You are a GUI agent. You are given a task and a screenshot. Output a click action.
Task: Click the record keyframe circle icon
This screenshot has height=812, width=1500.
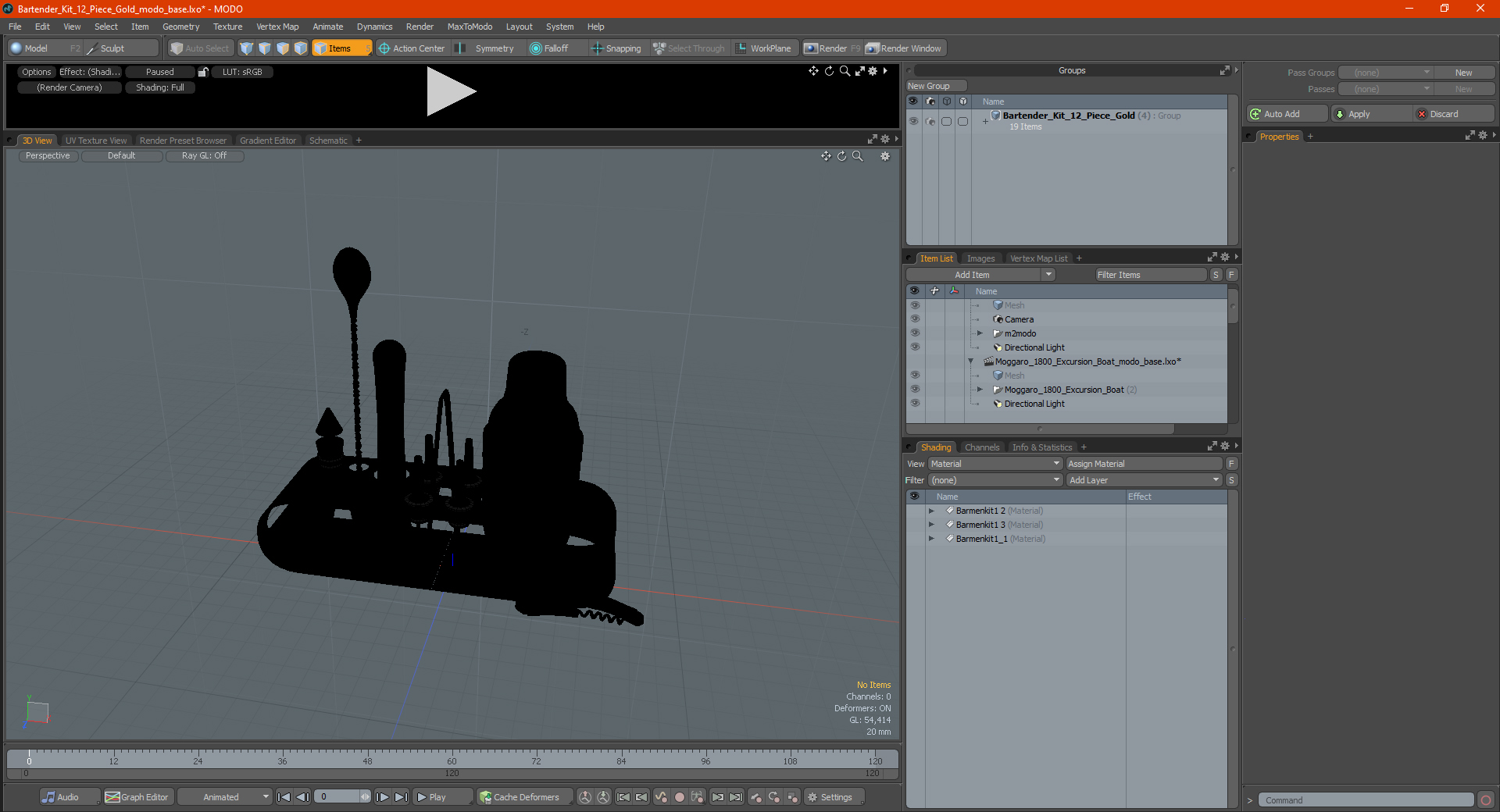[680, 797]
